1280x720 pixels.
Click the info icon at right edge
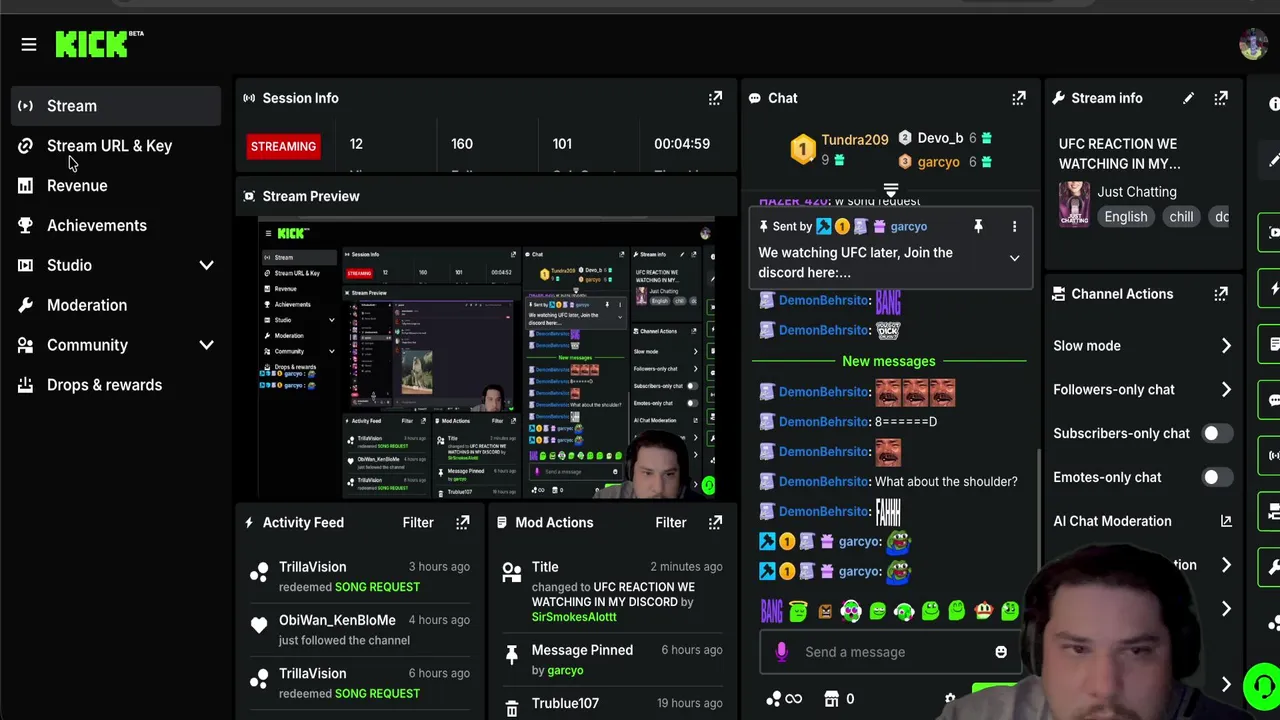tap(1274, 104)
